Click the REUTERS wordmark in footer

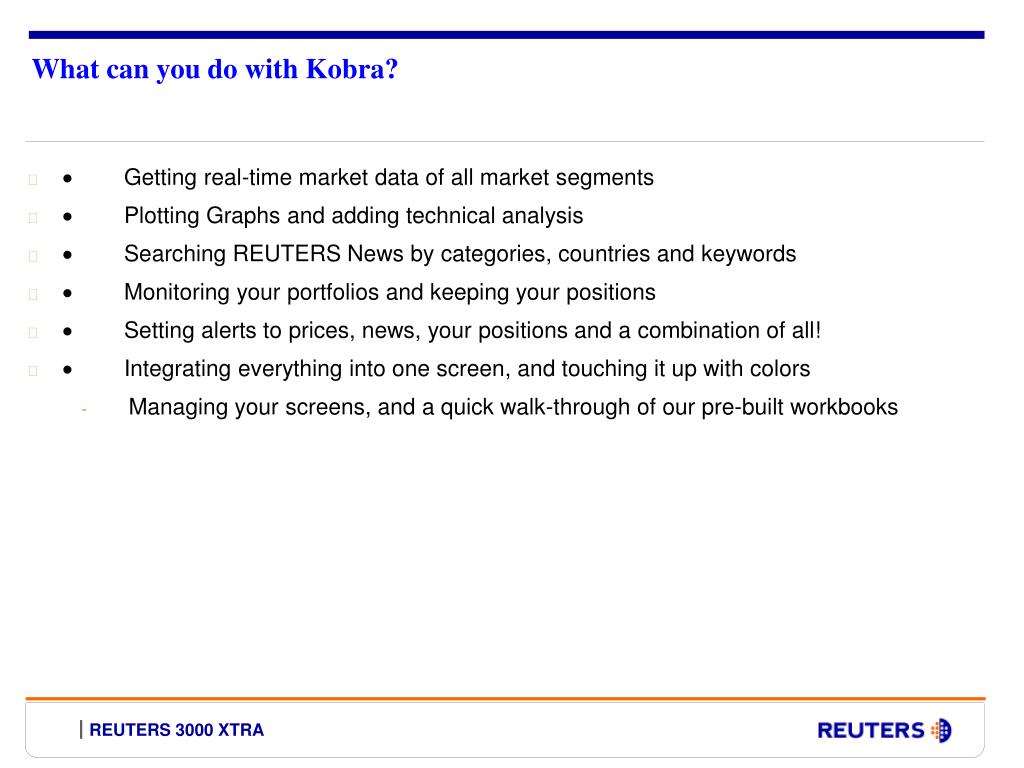(871, 730)
